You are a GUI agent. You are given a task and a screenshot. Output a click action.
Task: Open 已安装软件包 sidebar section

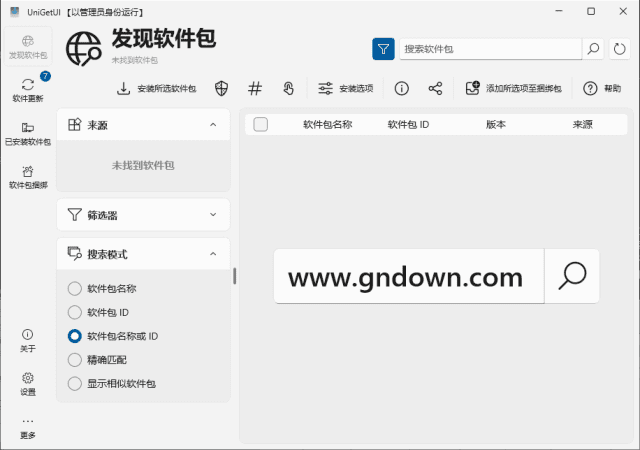click(28, 134)
